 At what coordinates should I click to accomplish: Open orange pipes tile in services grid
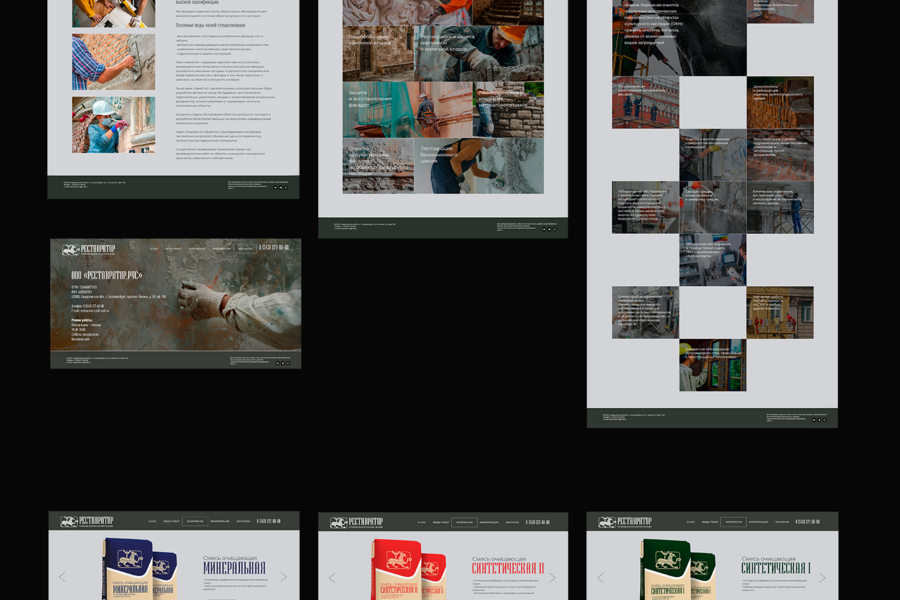(x=780, y=102)
